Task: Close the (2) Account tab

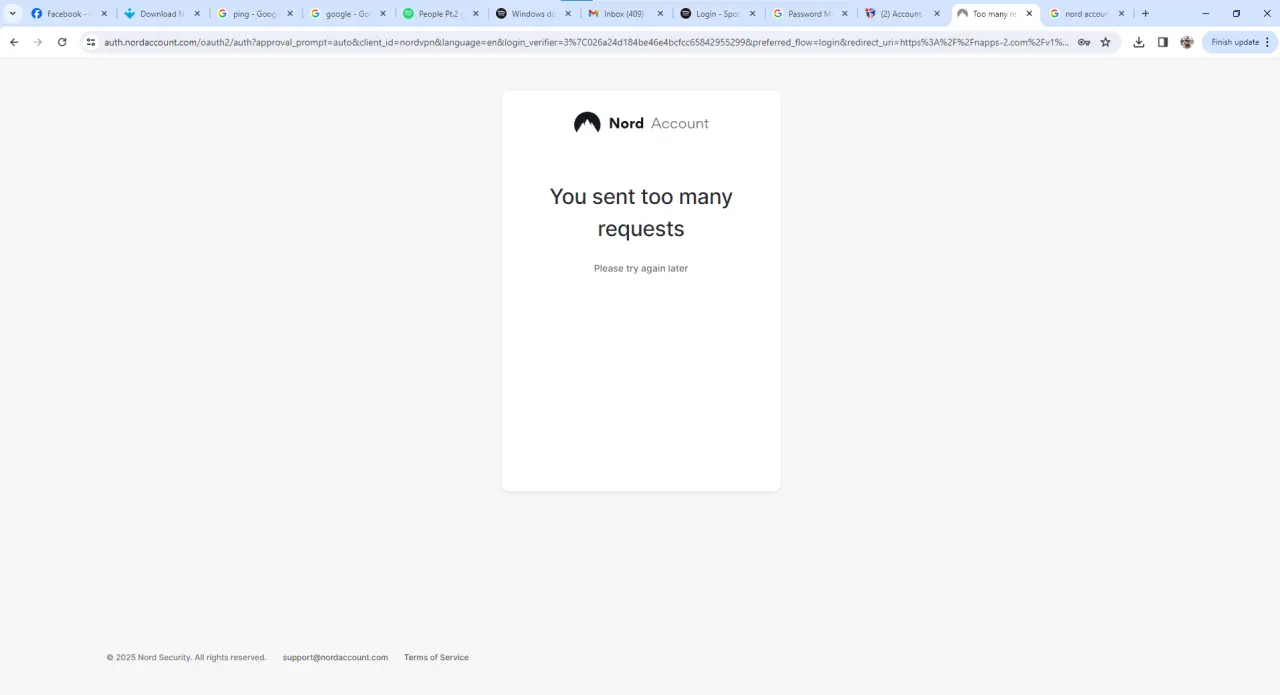Action: click(x=937, y=14)
